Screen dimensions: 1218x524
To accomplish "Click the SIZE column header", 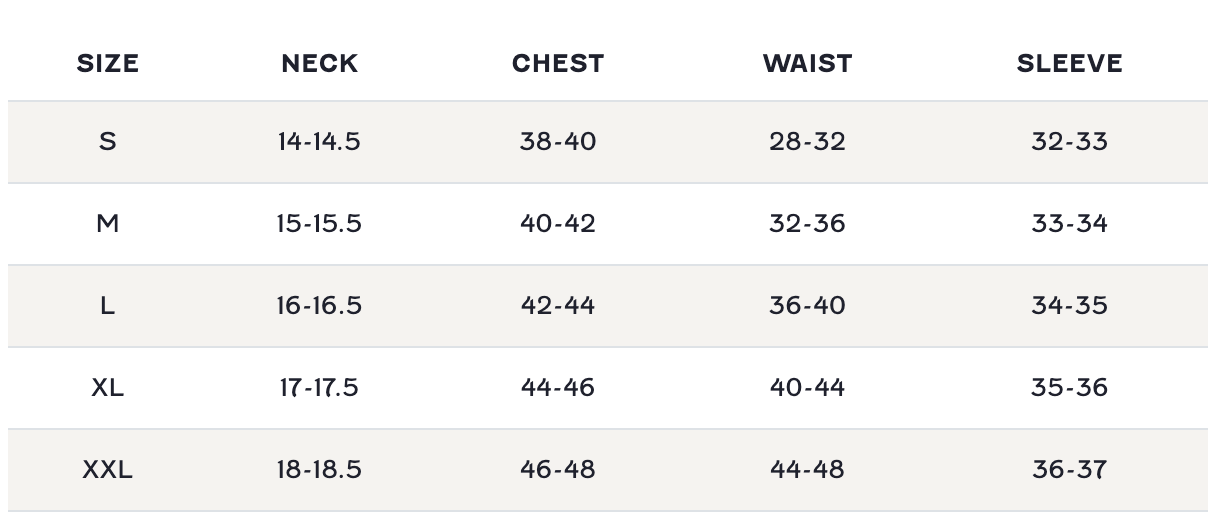I will point(108,63).
